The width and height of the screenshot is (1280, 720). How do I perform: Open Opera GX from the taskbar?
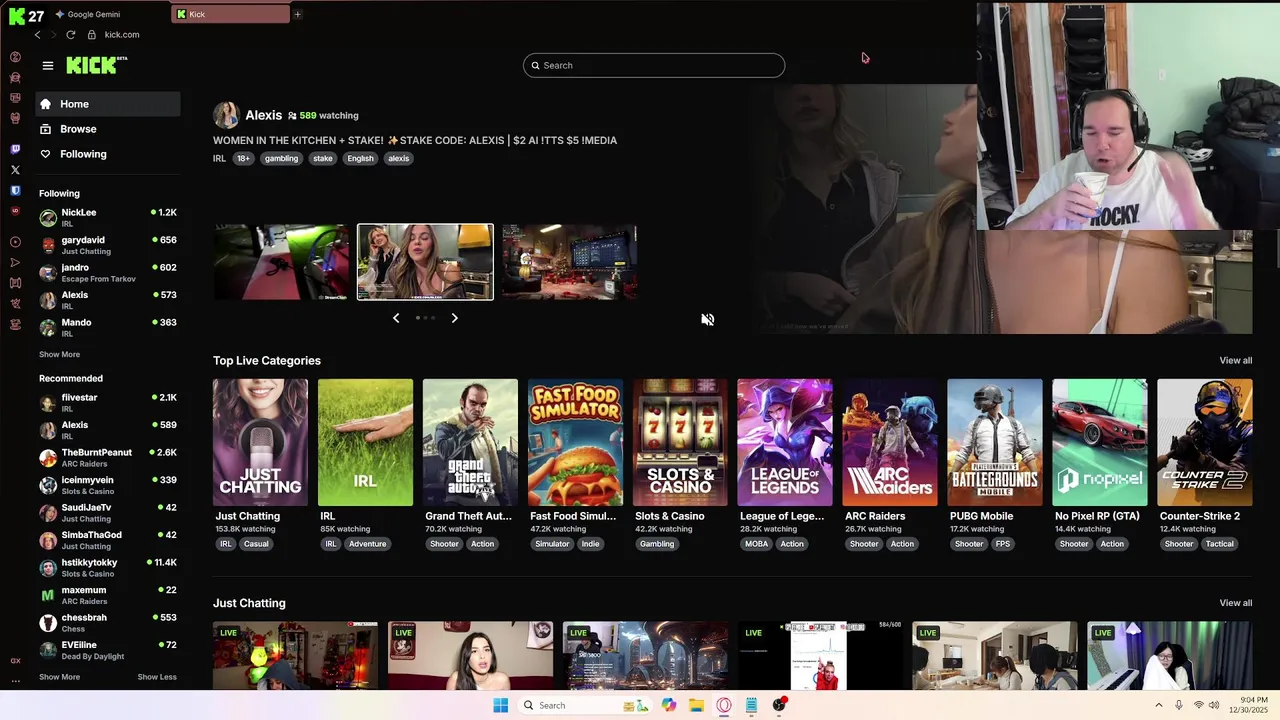[723, 705]
